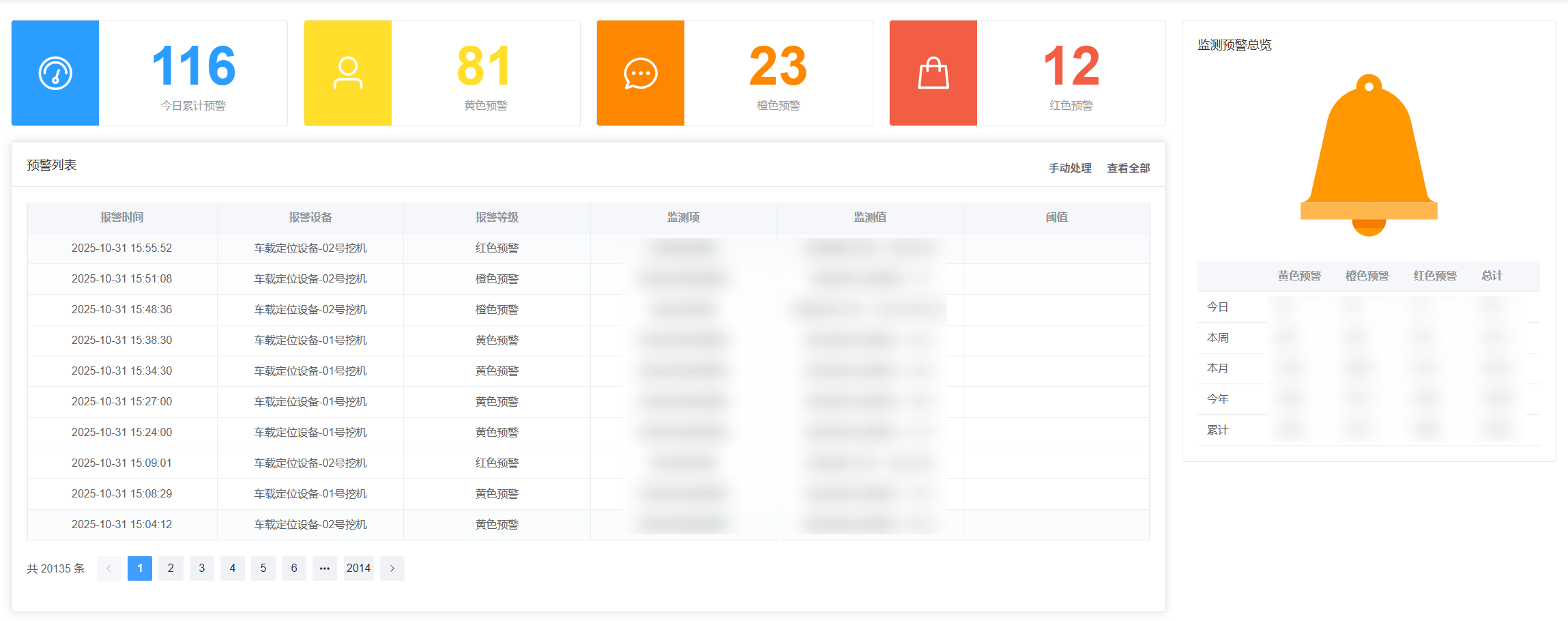Click the 今日累计预警 count 116

(194, 67)
